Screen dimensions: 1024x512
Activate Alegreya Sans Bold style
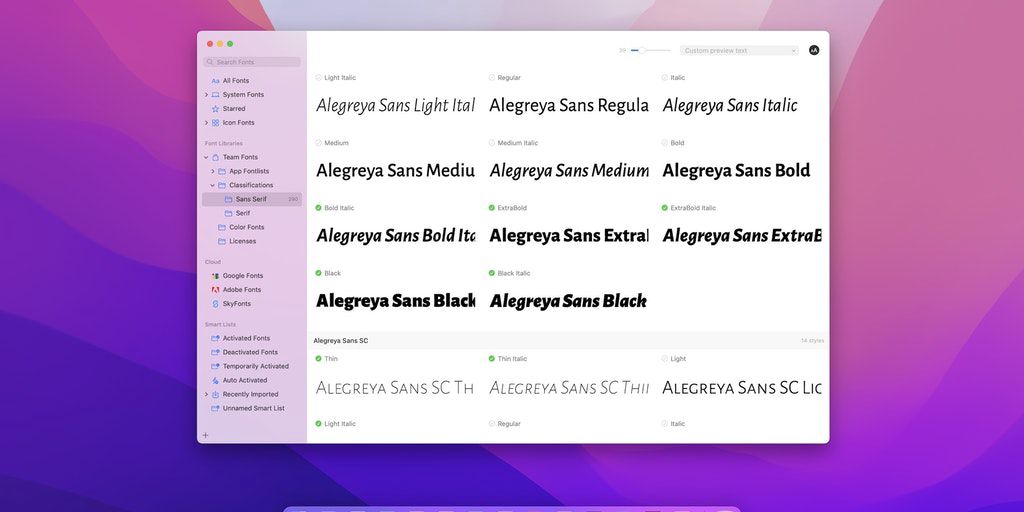(665, 143)
